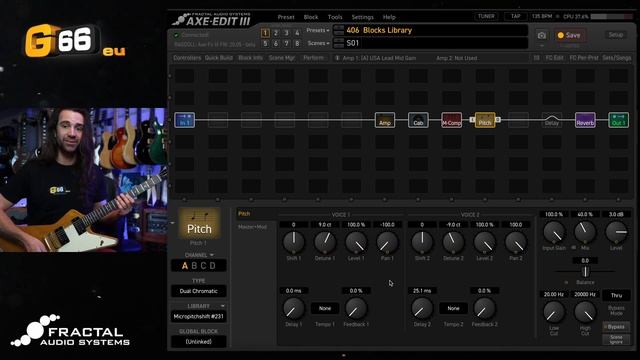The width and height of the screenshot is (640, 360).
Task: Open the Block menu
Action: pyautogui.click(x=311, y=17)
